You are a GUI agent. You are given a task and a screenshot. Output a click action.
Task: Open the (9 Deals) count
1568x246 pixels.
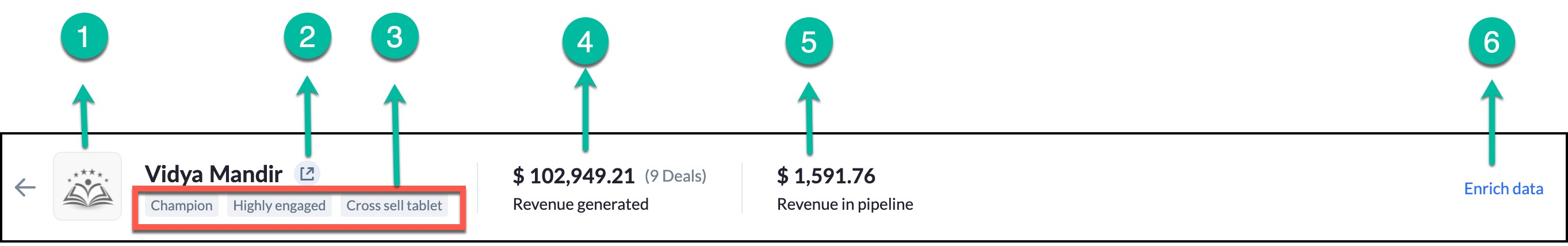click(675, 176)
